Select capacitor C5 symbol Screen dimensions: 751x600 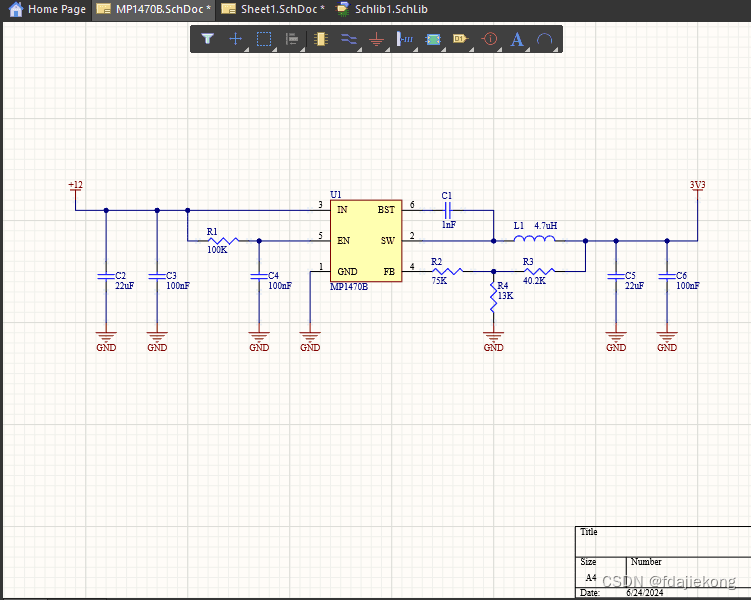pyautogui.click(x=616, y=276)
